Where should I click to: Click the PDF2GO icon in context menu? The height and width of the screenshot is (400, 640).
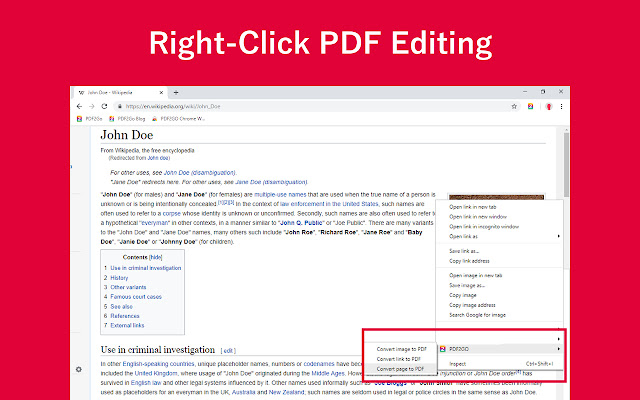click(x=442, y=349)
